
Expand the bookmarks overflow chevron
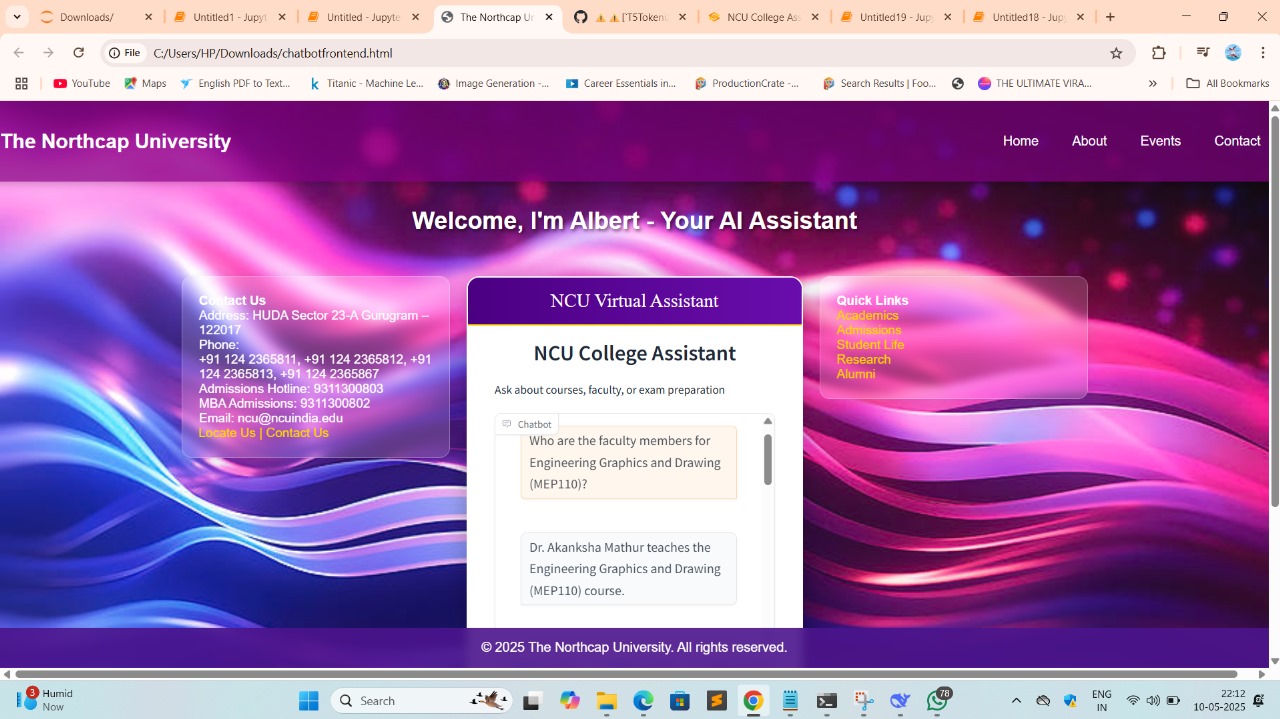[x=1153, y=83]
